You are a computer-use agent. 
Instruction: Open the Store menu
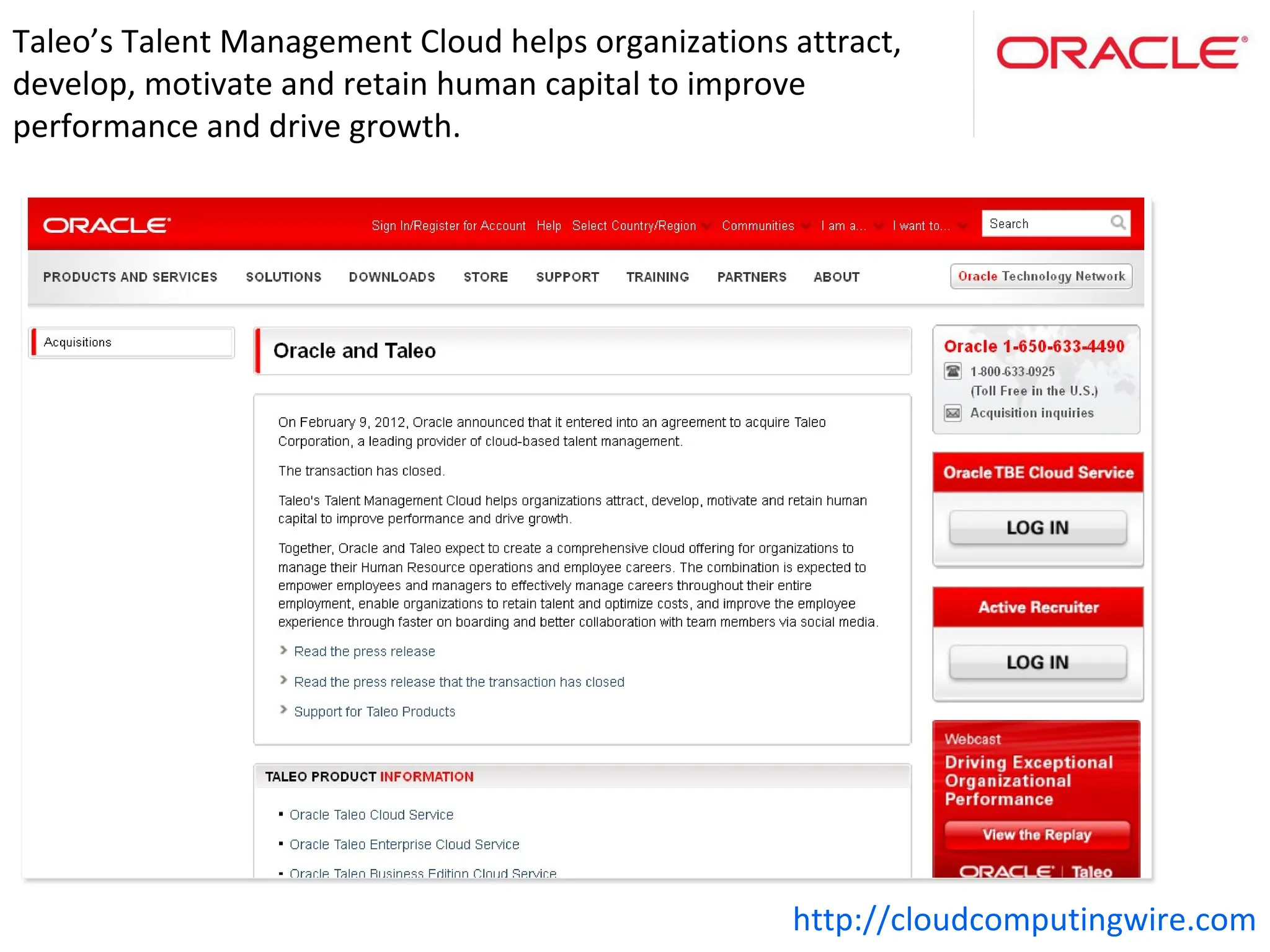(486, 277)
